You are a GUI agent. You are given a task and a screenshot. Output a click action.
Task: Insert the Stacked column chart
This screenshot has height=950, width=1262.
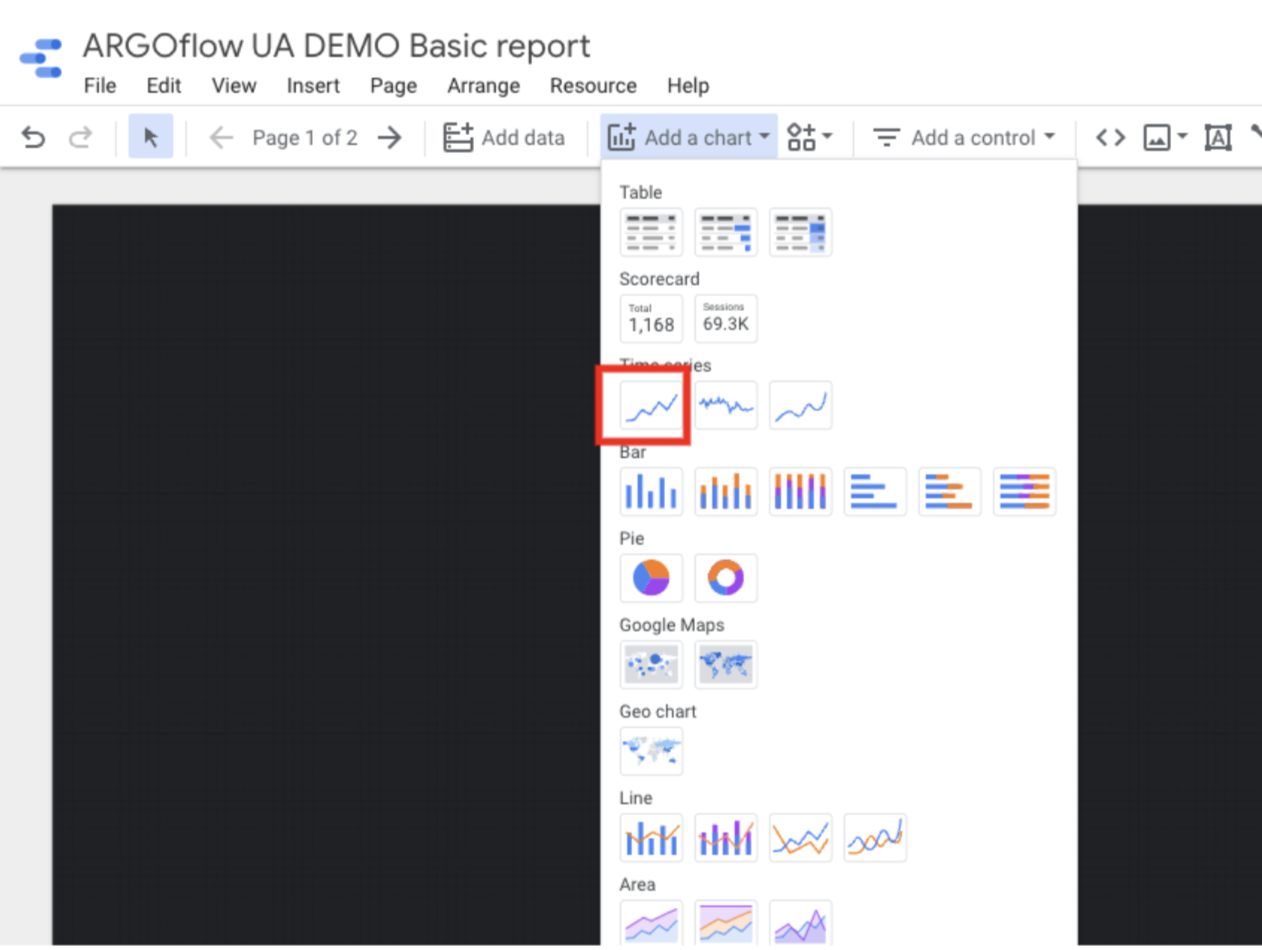click(x=726, y=491)
